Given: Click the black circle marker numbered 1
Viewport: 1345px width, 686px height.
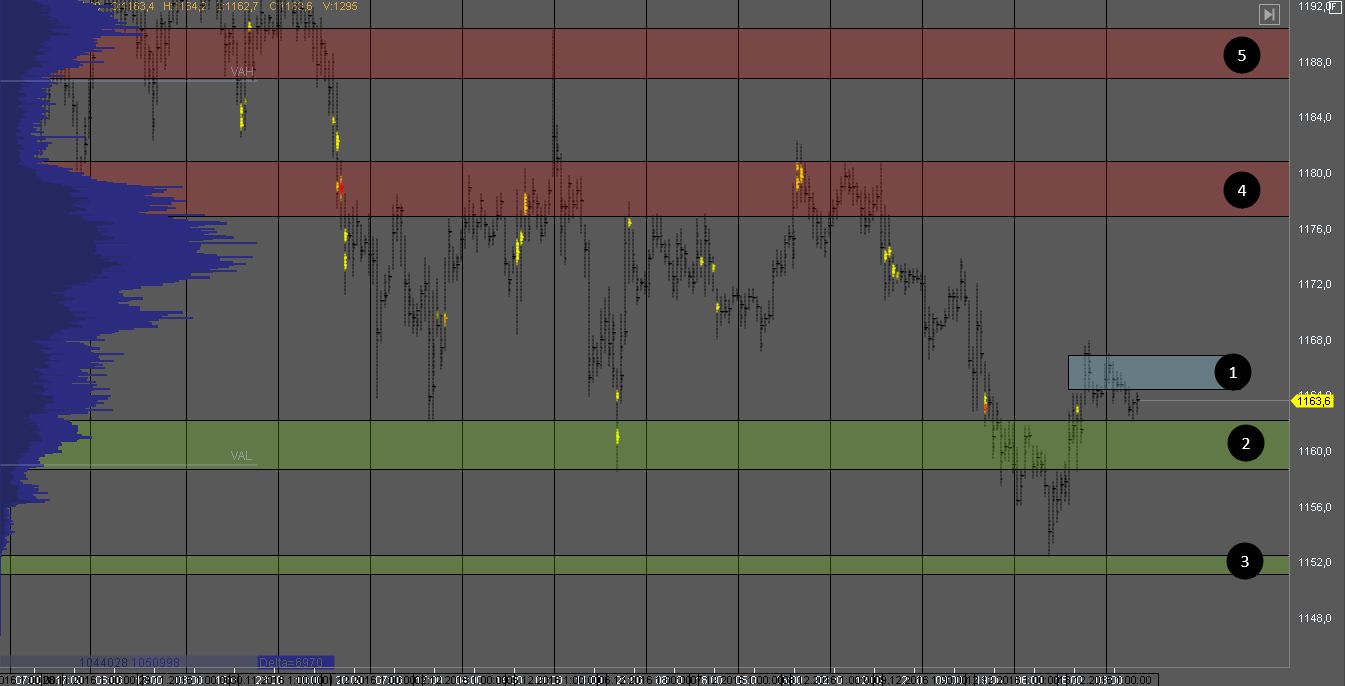Looking at the screenshot, I should tap(1233, 372).
